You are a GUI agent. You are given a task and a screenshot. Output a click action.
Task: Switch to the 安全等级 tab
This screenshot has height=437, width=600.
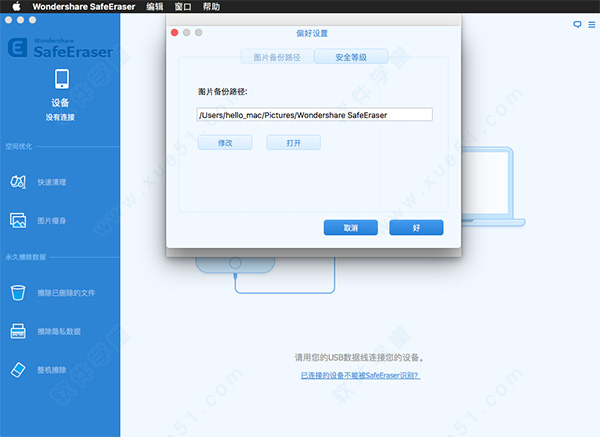351,56
